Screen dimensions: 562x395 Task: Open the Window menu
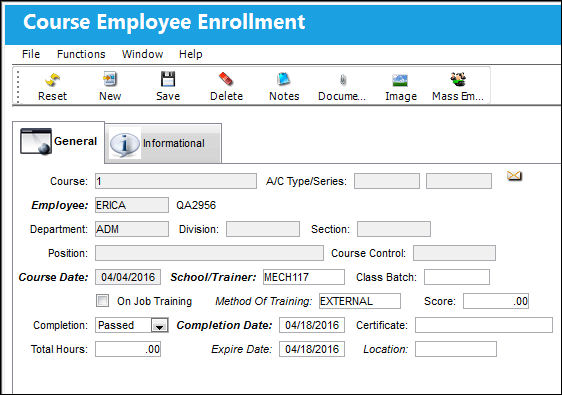[x=142, y=54]
